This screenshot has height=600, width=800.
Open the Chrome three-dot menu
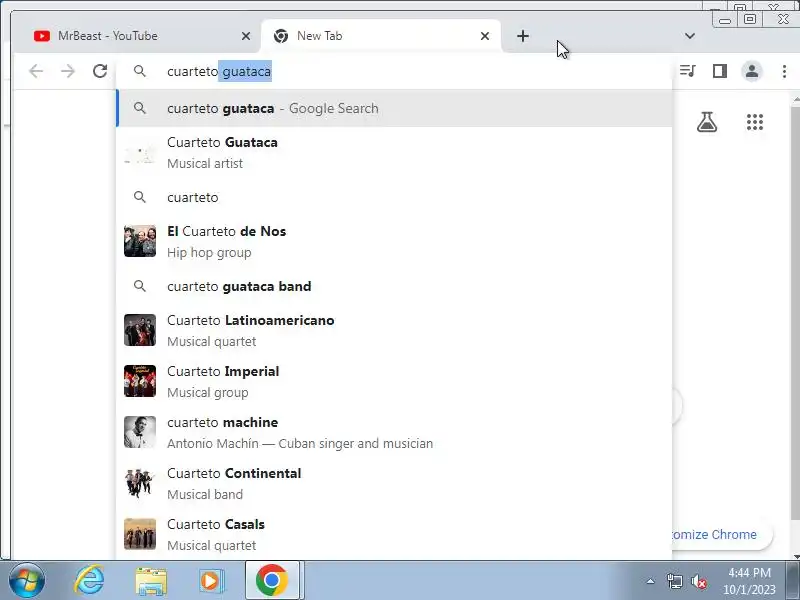pyautogui.click(x=784, y=71)
